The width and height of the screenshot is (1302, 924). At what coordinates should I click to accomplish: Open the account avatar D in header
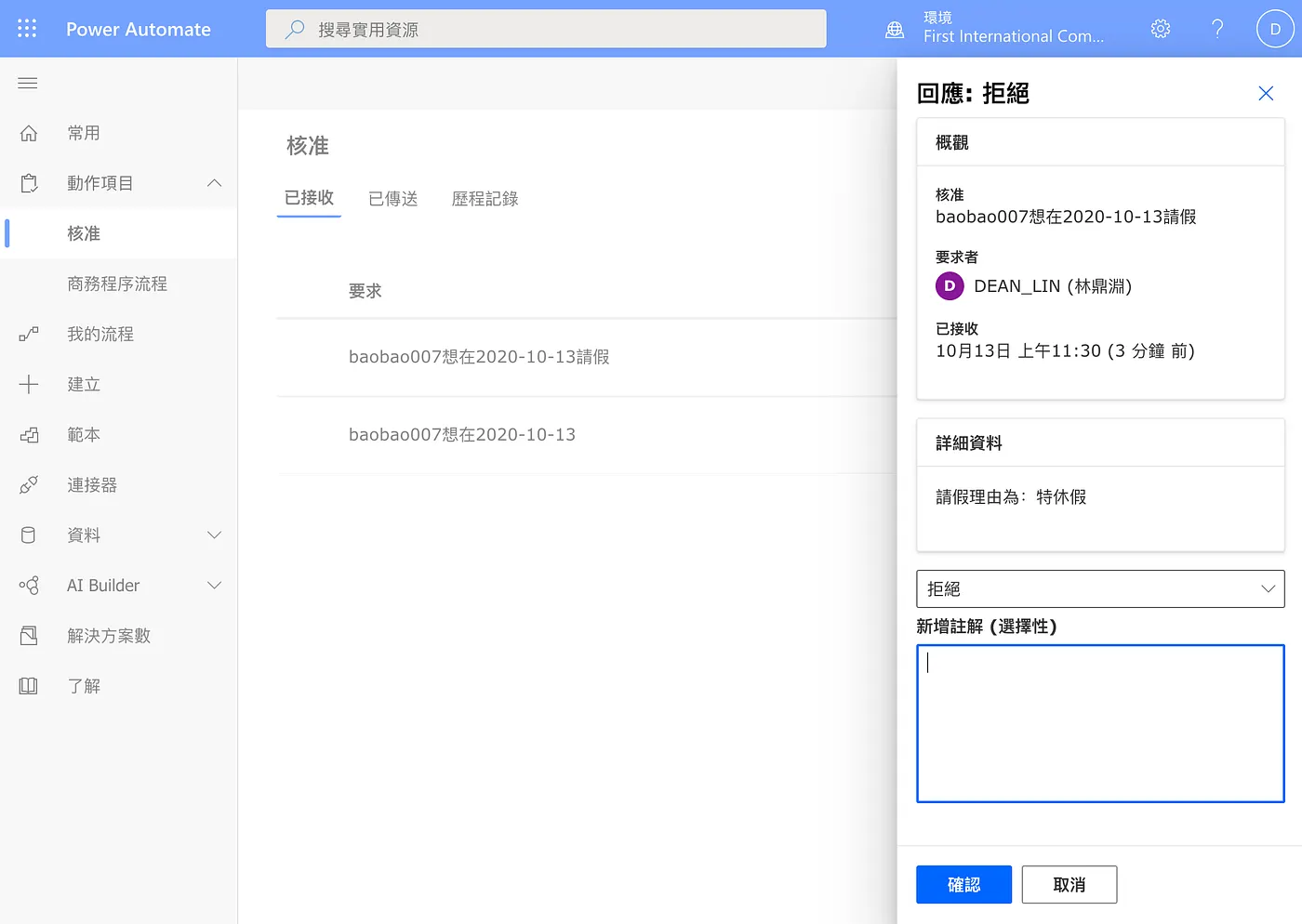1275,29
